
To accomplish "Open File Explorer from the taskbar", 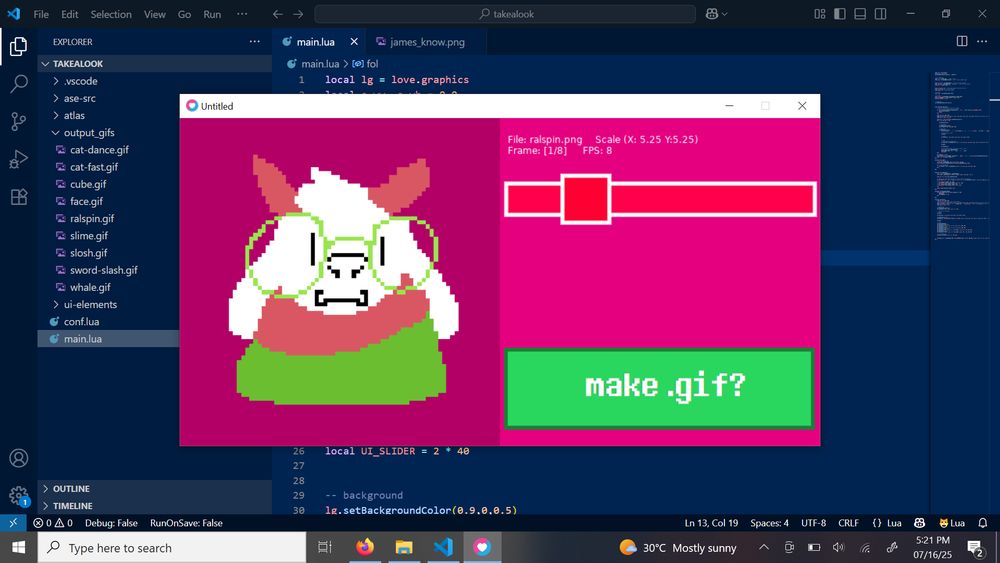I will (404, 547).
